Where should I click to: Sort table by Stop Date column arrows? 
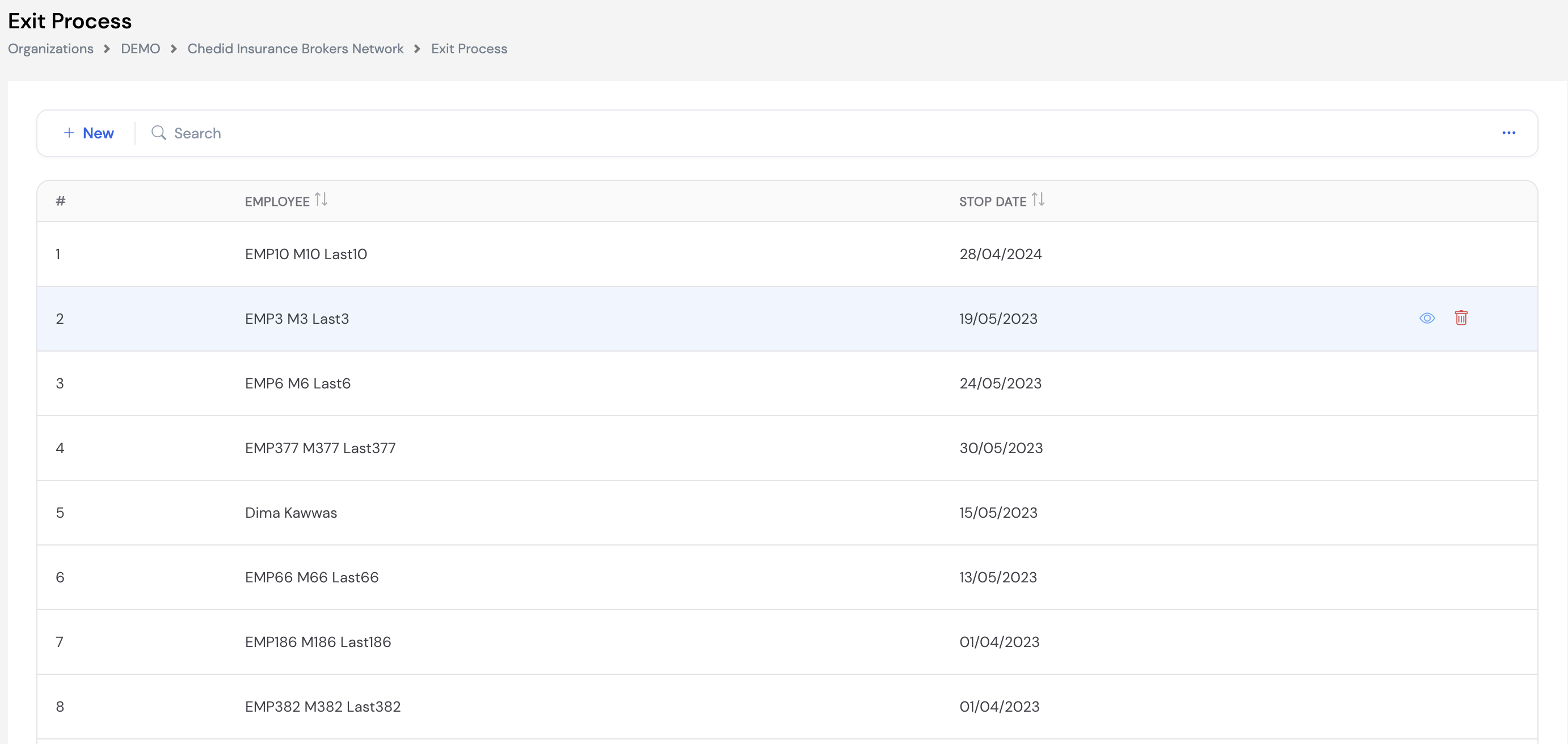[x=1038, y=200]
